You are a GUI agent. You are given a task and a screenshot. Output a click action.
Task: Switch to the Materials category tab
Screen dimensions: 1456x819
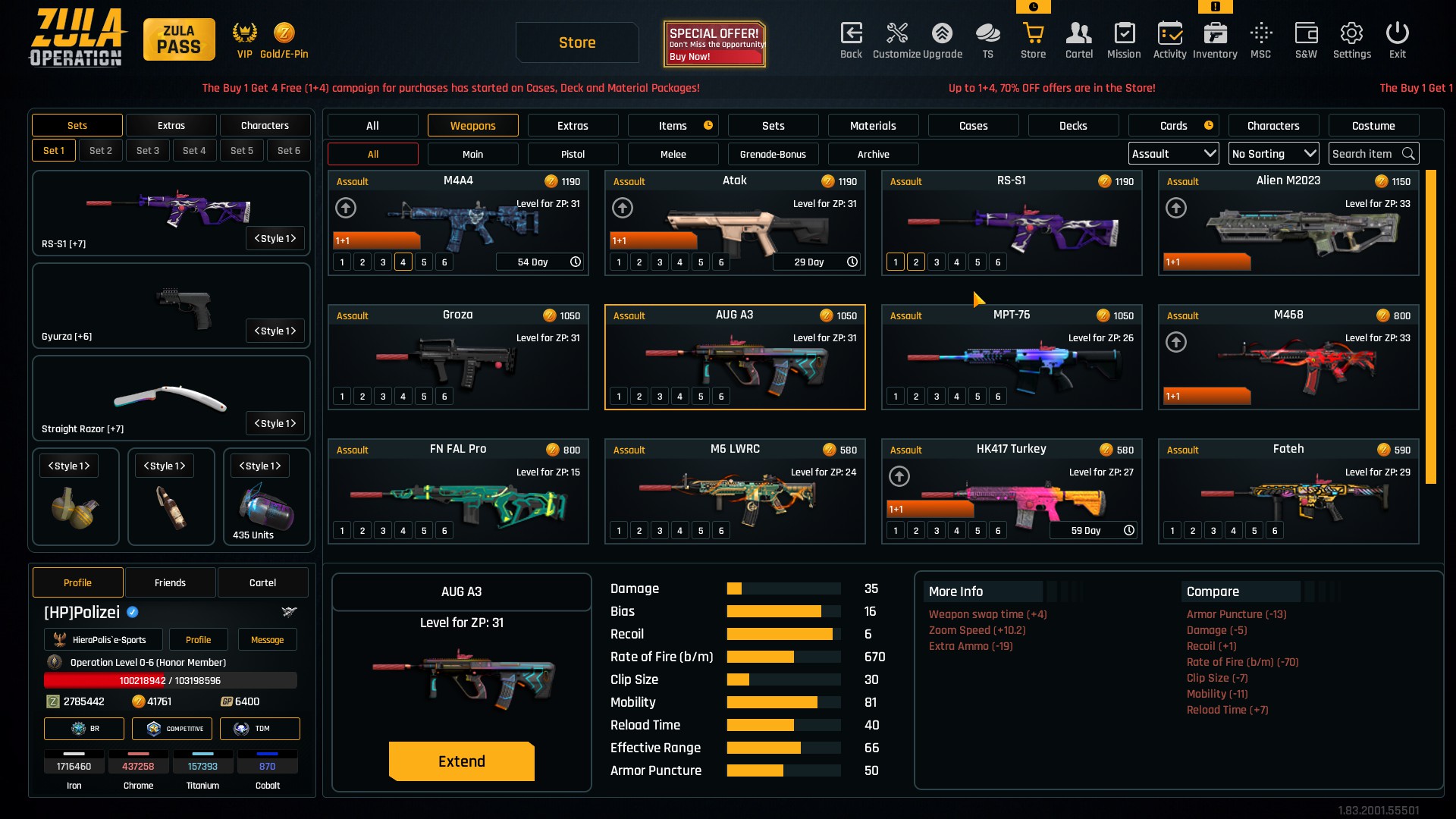click(x=873, y=126)
